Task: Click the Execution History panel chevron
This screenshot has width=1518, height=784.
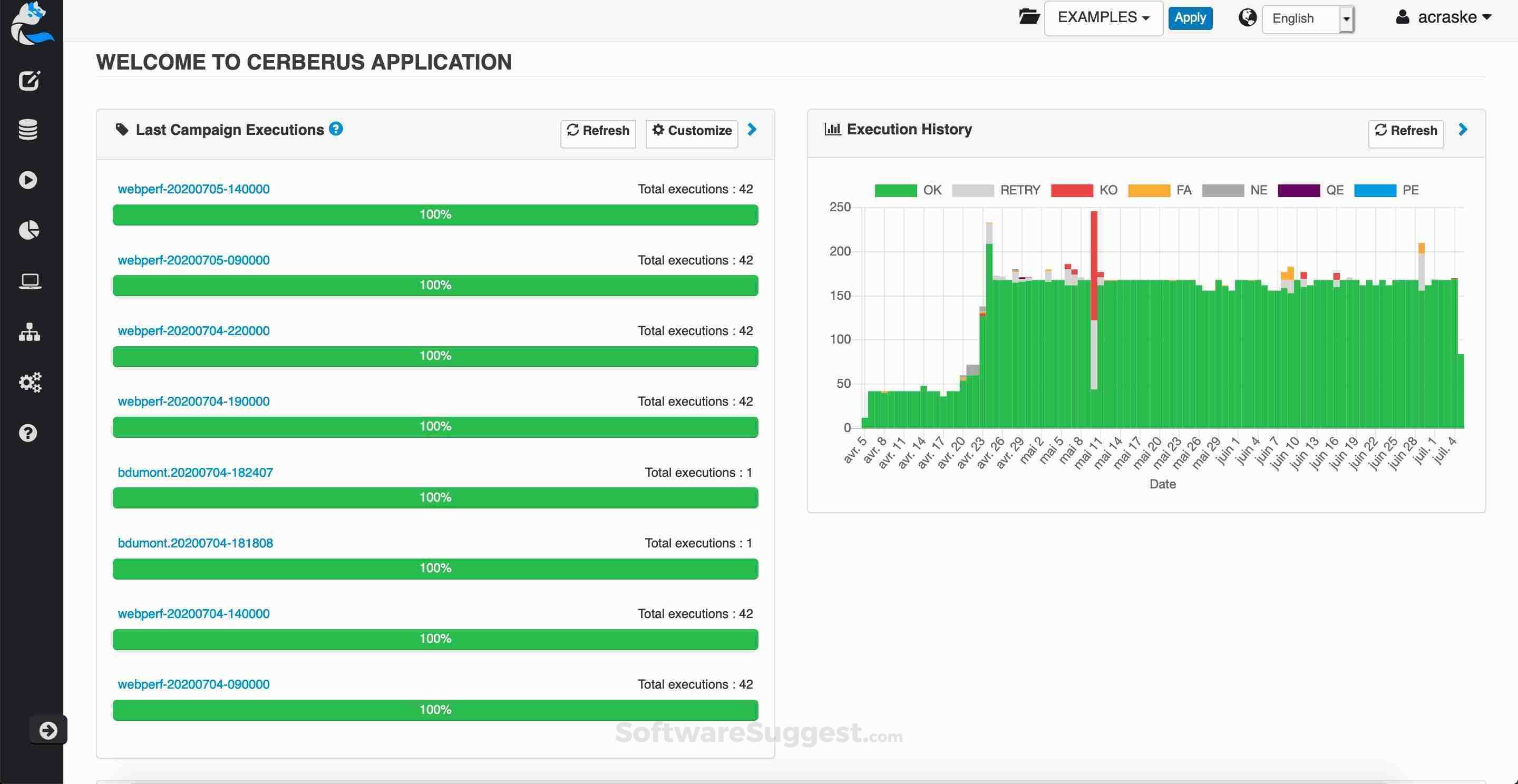Action: pos(1463,130)
